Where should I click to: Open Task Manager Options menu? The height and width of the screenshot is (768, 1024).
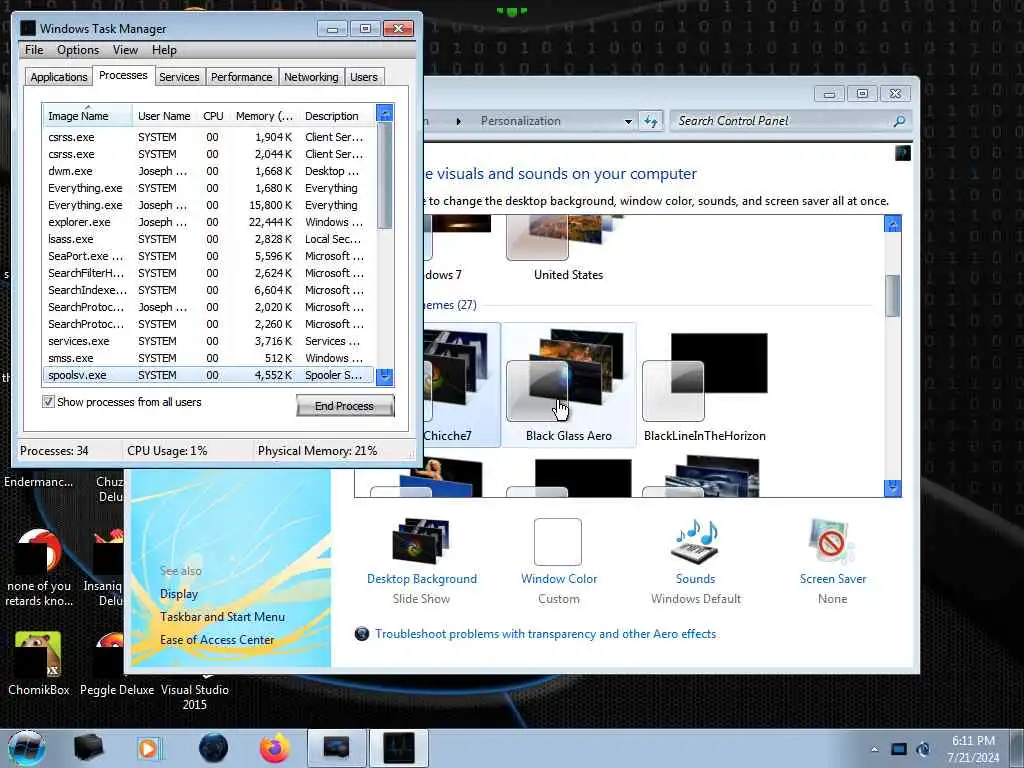coord(78,50)
